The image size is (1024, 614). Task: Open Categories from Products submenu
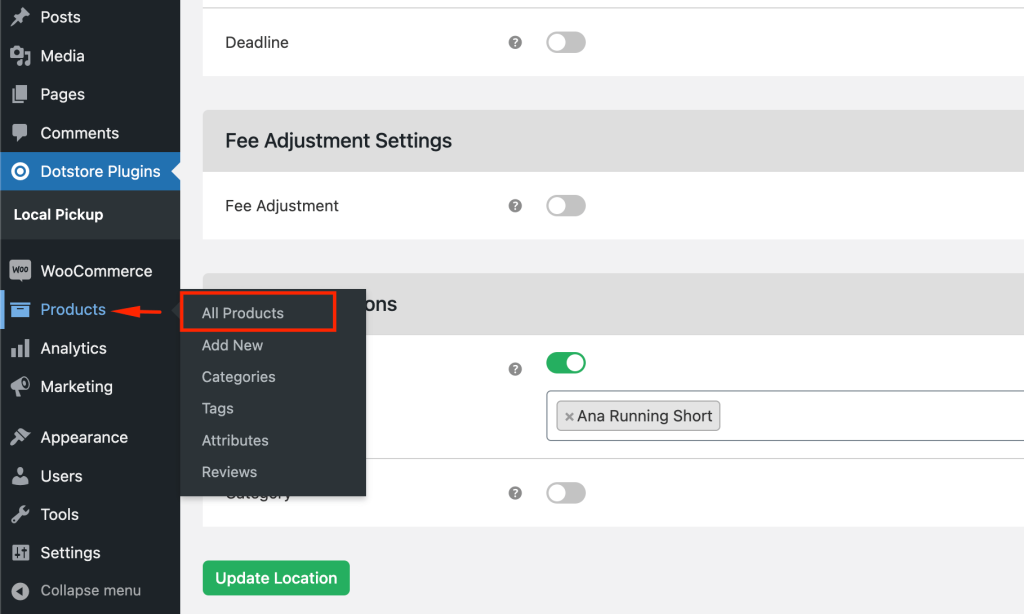coord(238,377)
